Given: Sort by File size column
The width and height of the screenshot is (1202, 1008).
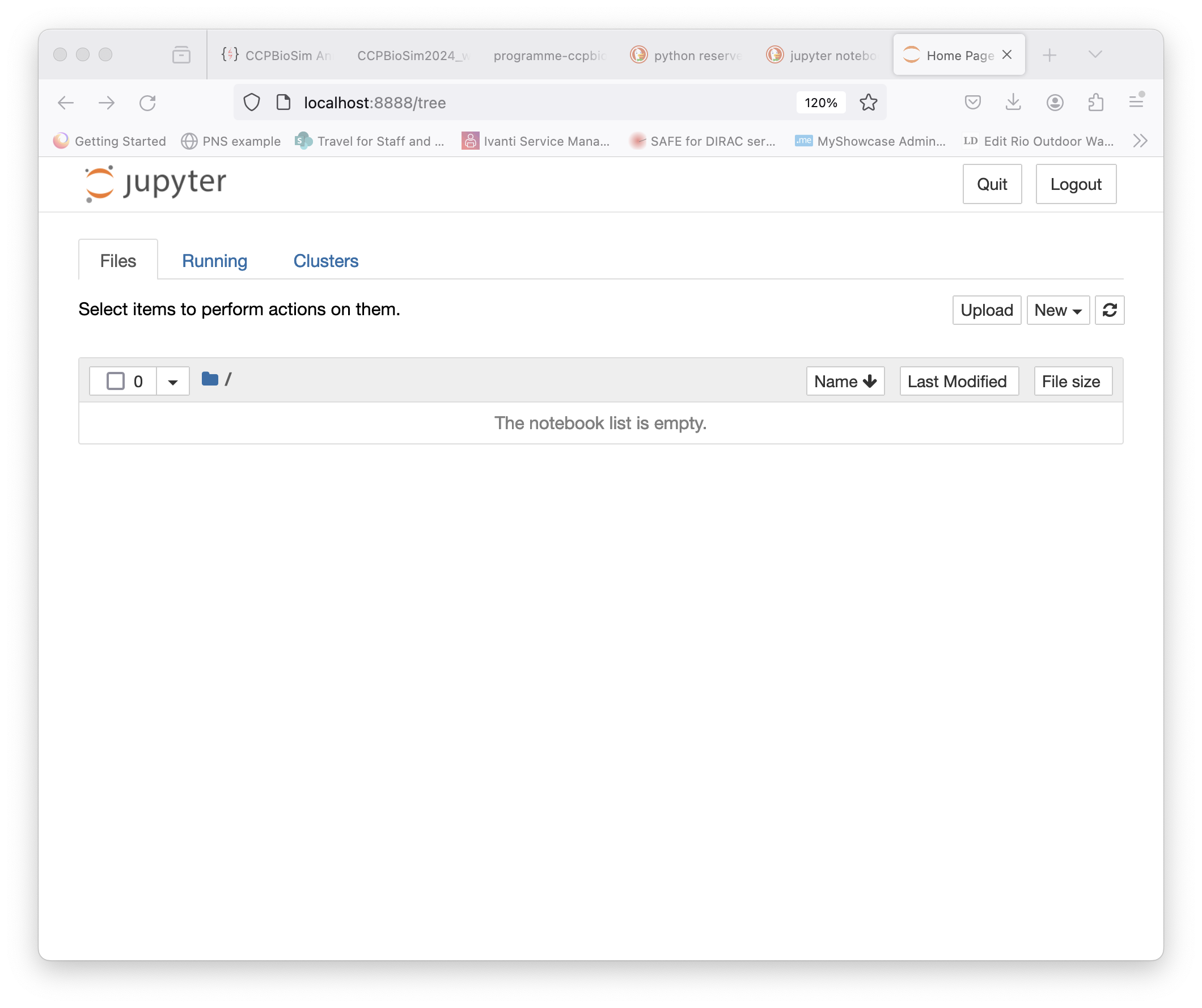Looking at the screenshot, I should tap(1073, 381).
